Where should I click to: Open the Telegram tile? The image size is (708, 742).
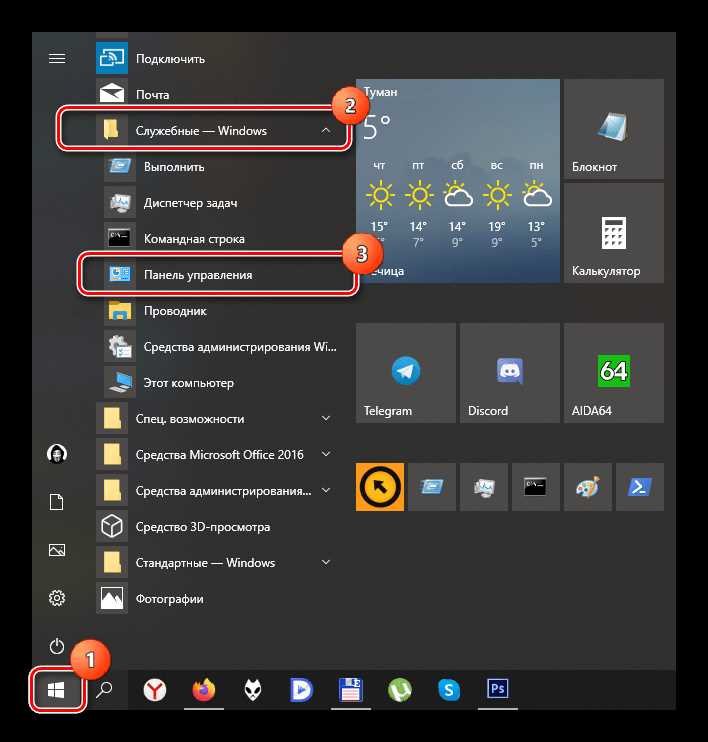406,373
